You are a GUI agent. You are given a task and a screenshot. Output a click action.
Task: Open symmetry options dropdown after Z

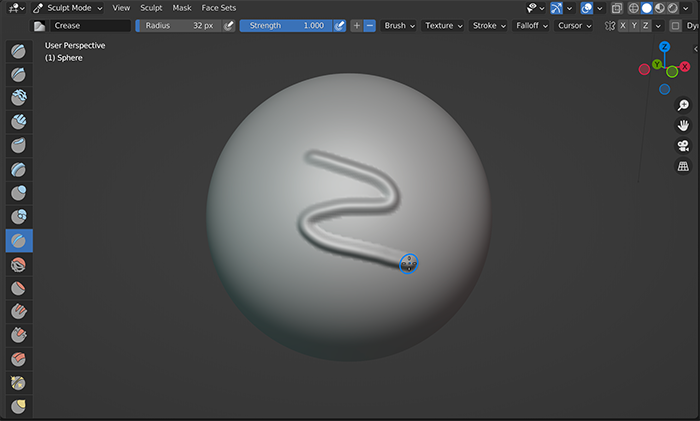point(658,26)
